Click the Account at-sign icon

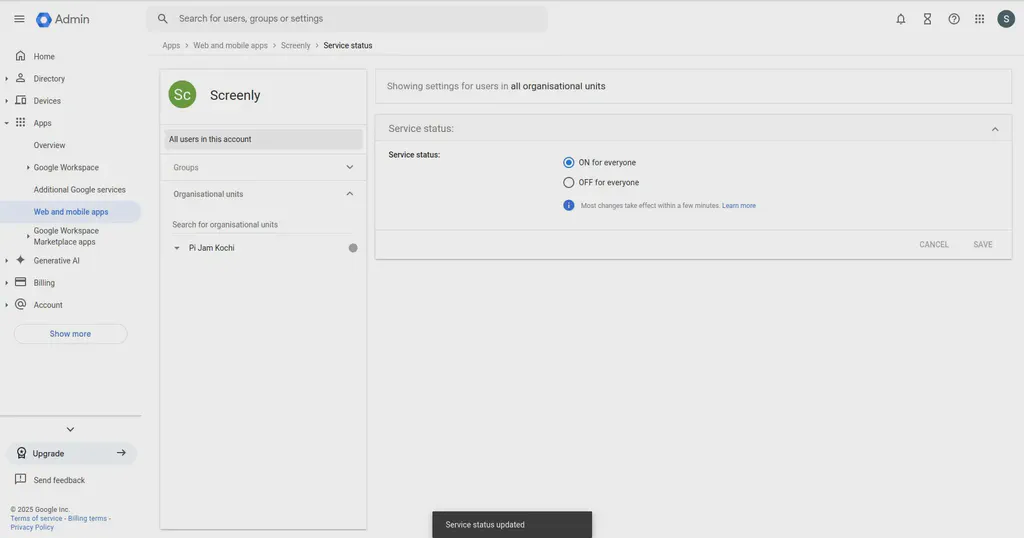click(20, 304)
